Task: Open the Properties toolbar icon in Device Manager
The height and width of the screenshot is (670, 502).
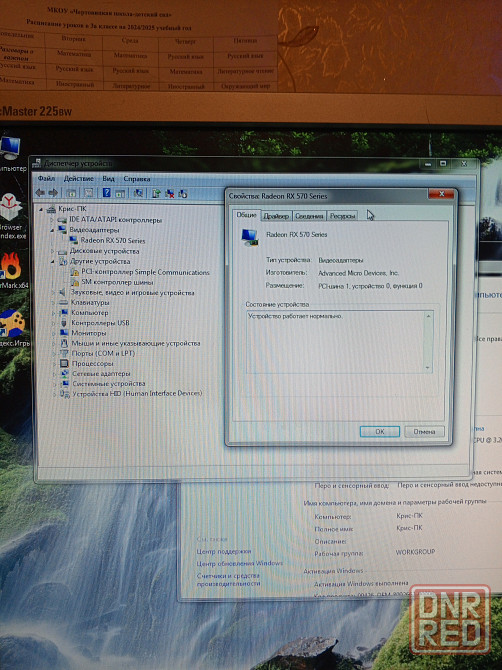Action: tap(88, 193)
